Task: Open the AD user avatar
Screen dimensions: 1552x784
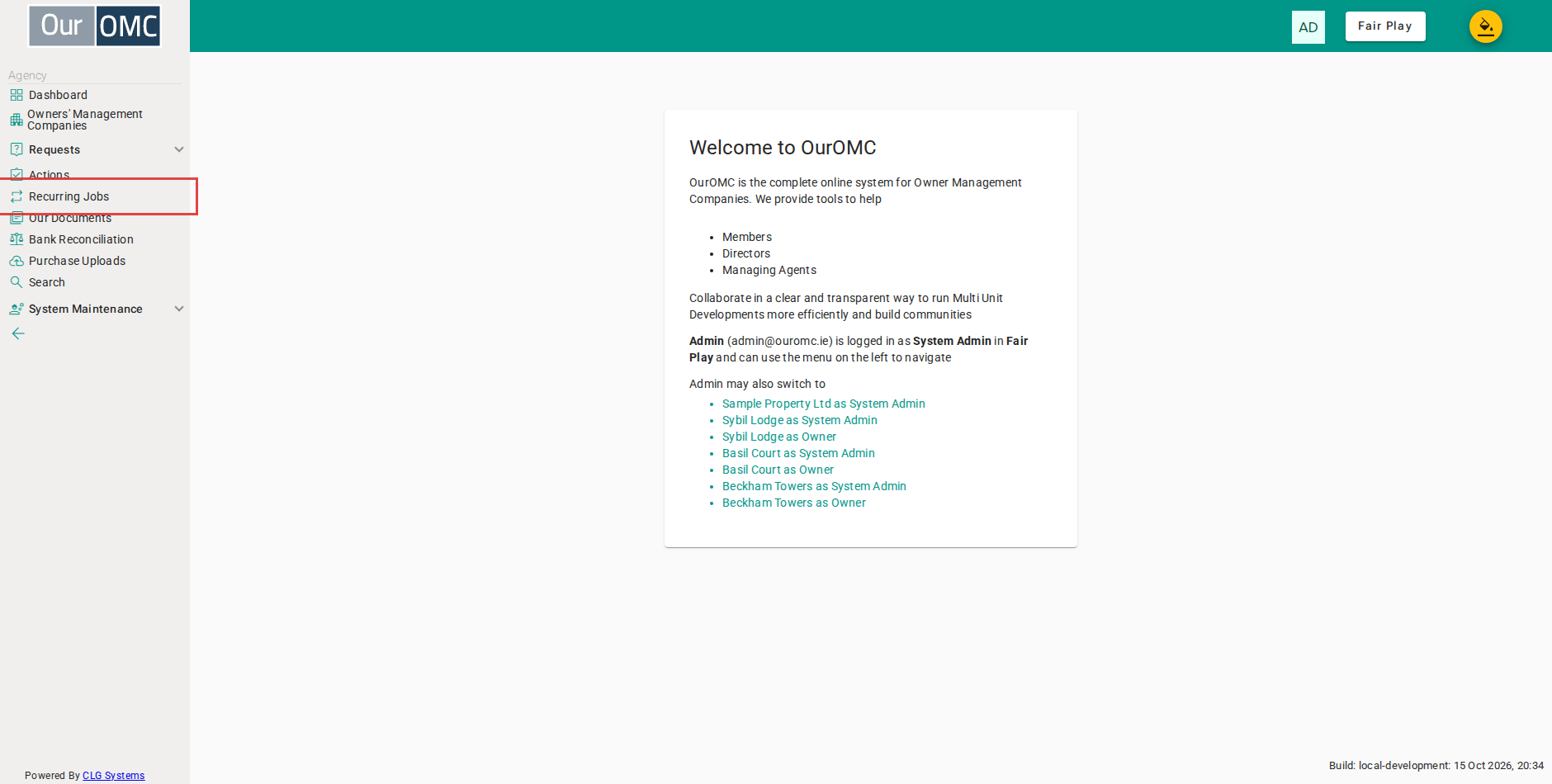Action: [1308, 27]
